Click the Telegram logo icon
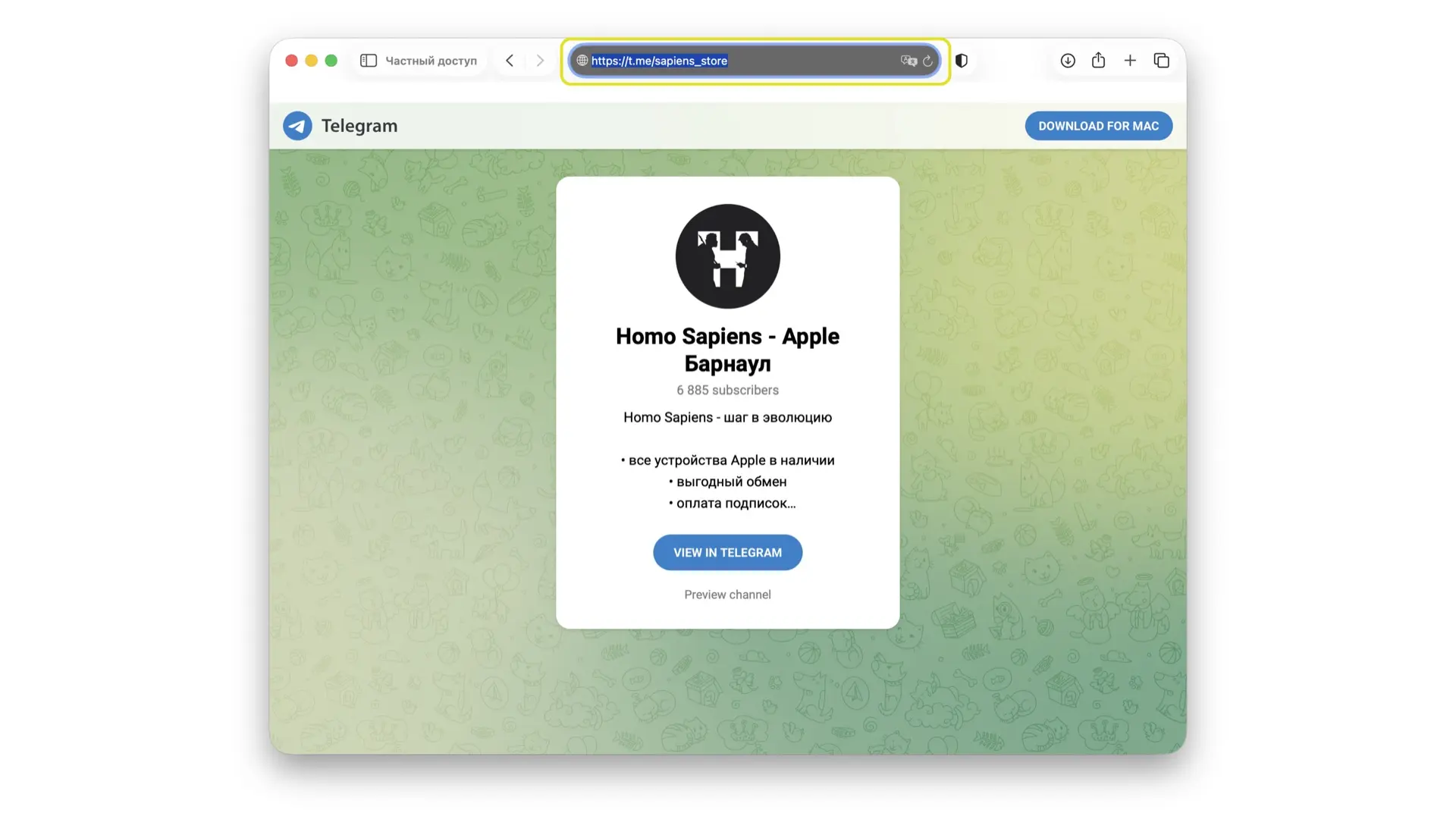 pos(297,126)
